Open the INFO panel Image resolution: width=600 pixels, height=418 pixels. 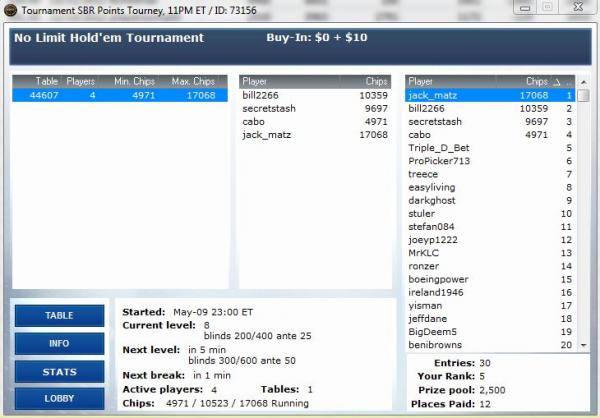pos(59,343)
